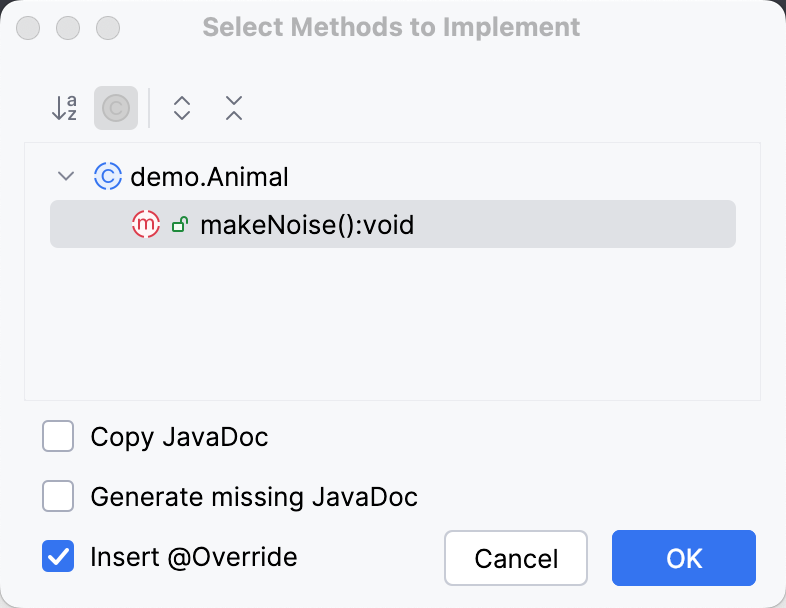Confirm with the OK button

(684, 558)
